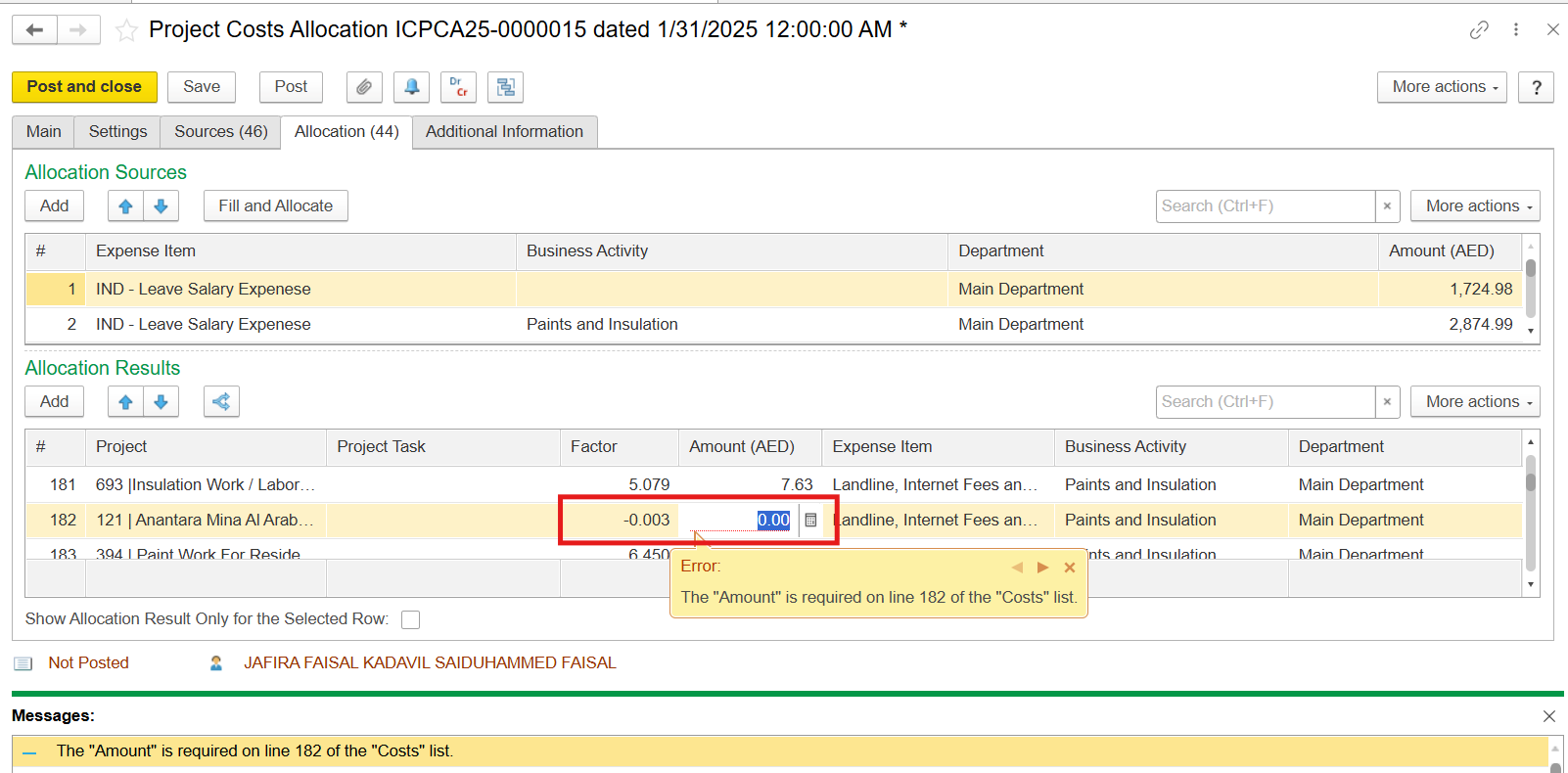Click the favorites star next to title
This screenshot has height=773, width=1568.
coord(126,30)
